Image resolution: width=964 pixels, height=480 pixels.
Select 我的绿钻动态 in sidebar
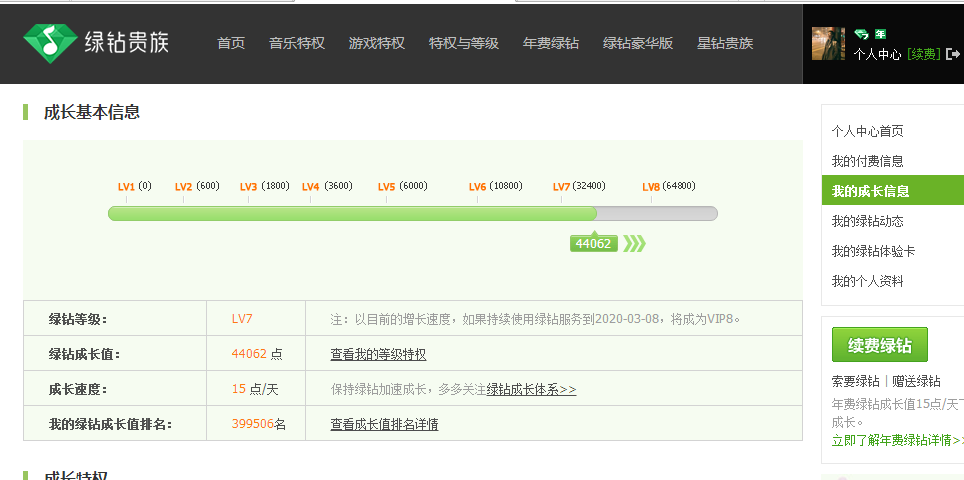(x=867, y=221)
